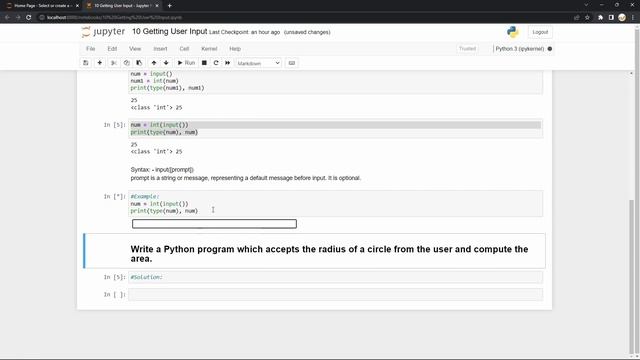Click the Python logo icon
This screenshot has height=360, width=640.
[x=513, y=32]
